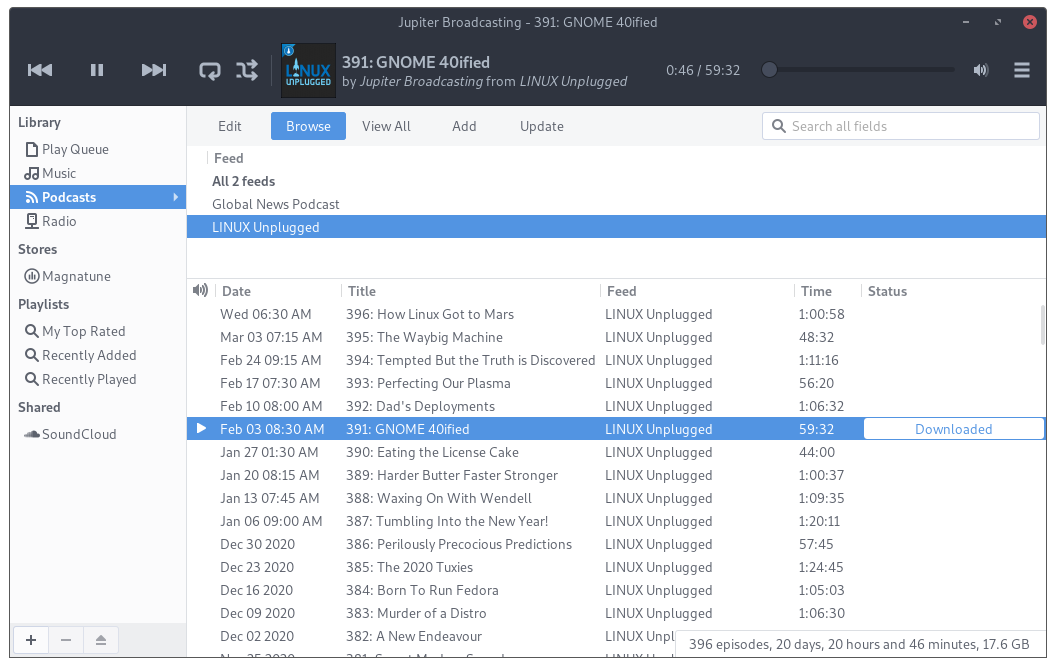Image resolution: width=1056 pixels, height=667 pixels.
Task: Click the Search all fields box
Action: point(900,126)
